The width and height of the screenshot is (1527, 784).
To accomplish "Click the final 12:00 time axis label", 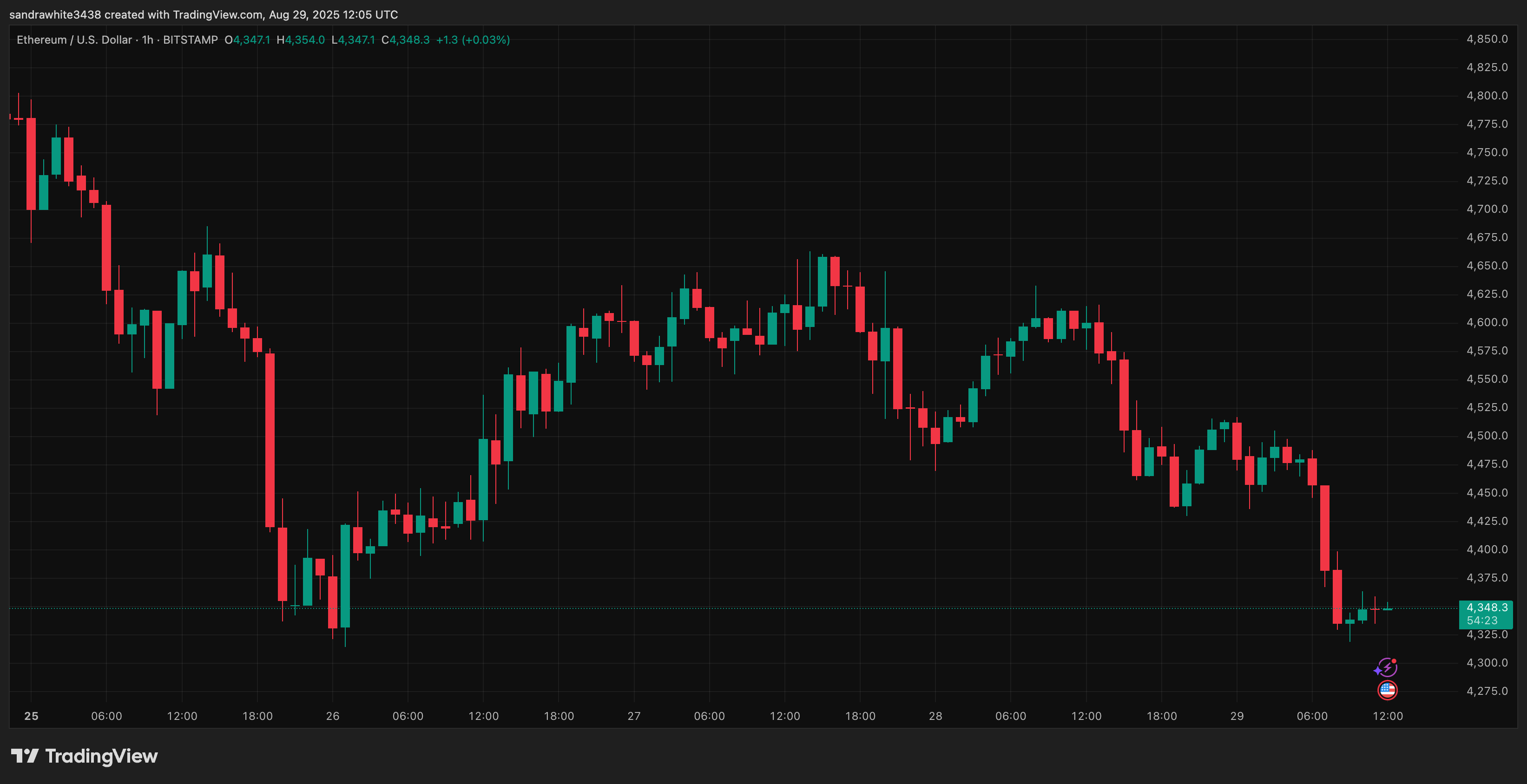I will tap(1388, 716).
